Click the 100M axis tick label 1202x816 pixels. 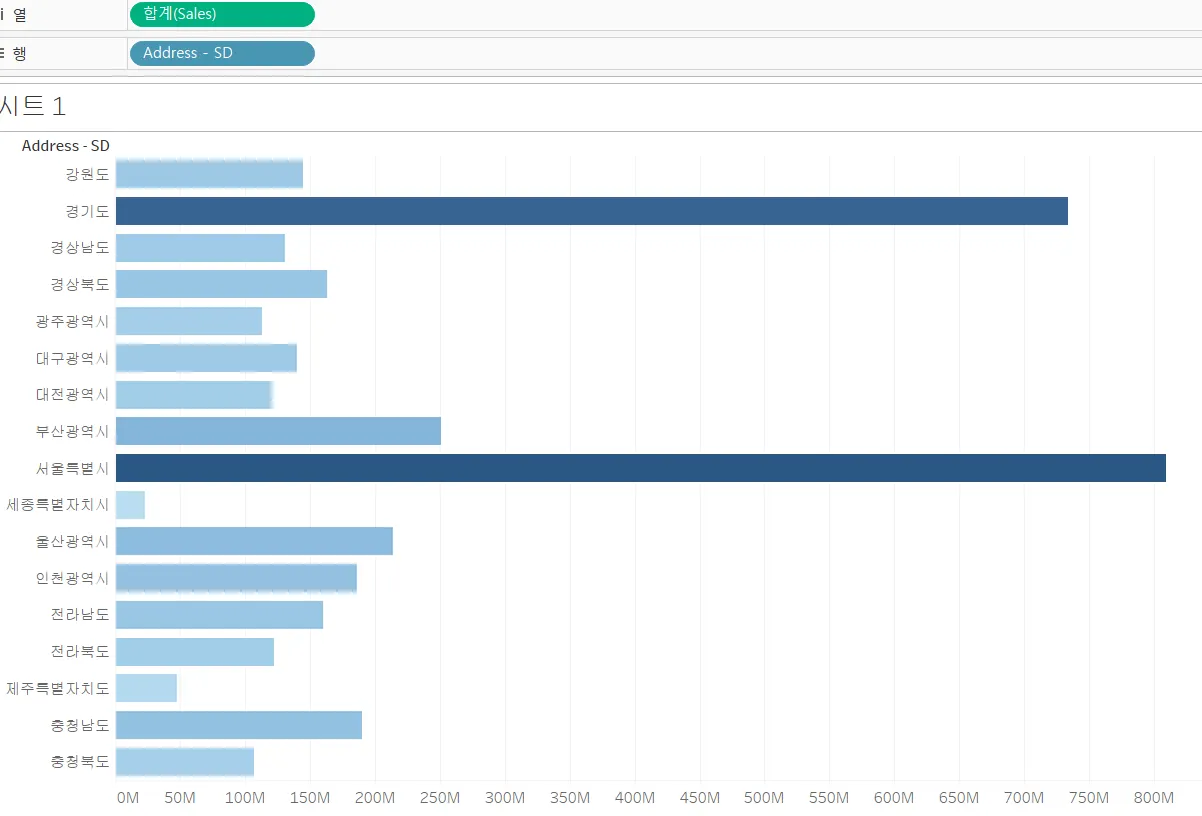245,798
